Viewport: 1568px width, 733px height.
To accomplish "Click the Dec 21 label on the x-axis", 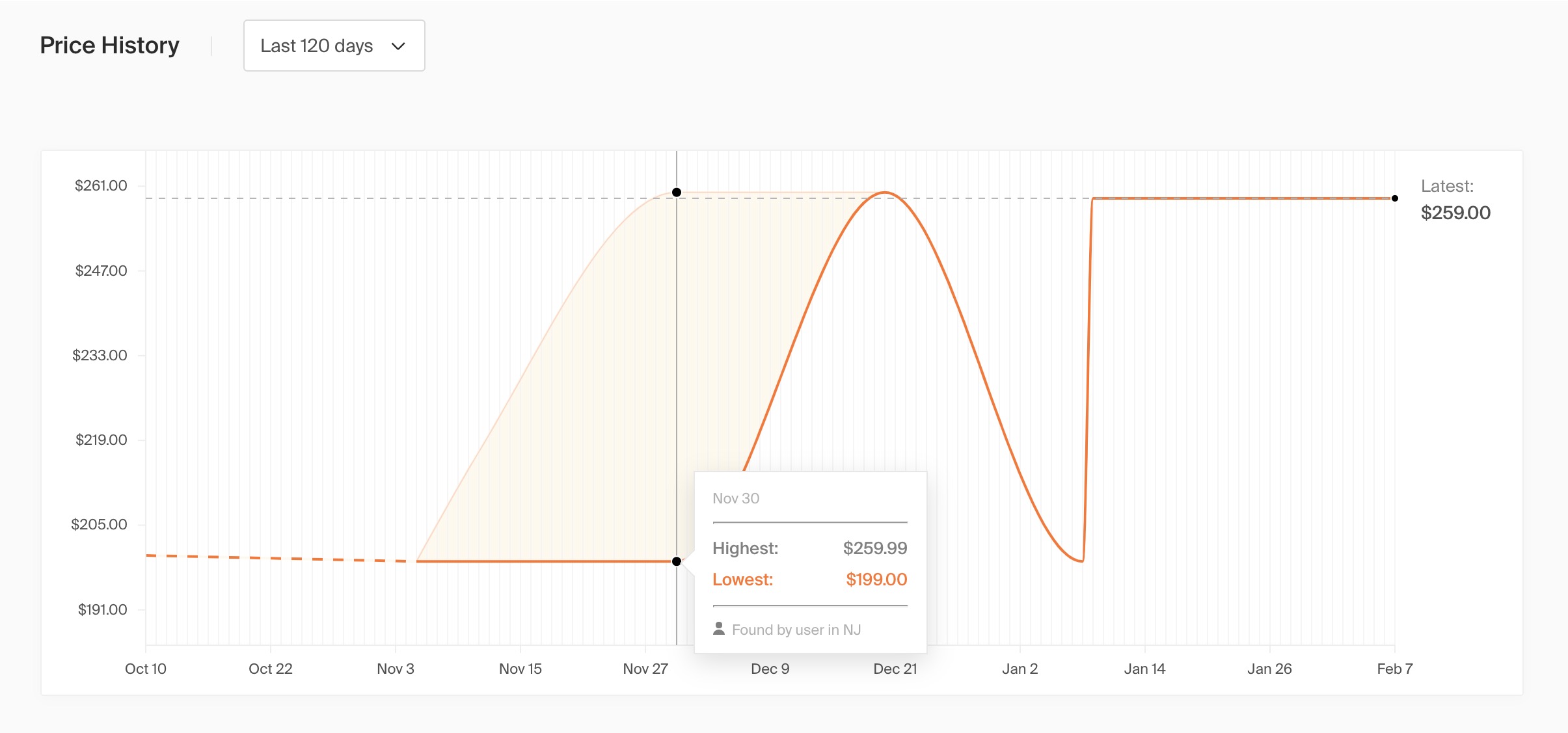I will click(x=895, y=669).
